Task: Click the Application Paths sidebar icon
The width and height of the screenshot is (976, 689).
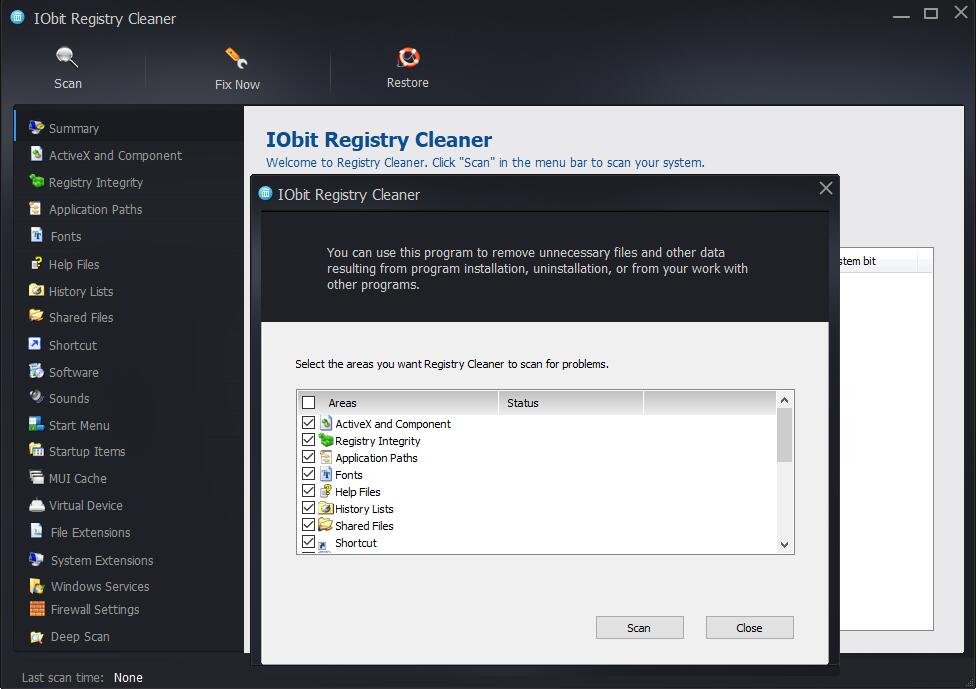Action: [35, 209]
